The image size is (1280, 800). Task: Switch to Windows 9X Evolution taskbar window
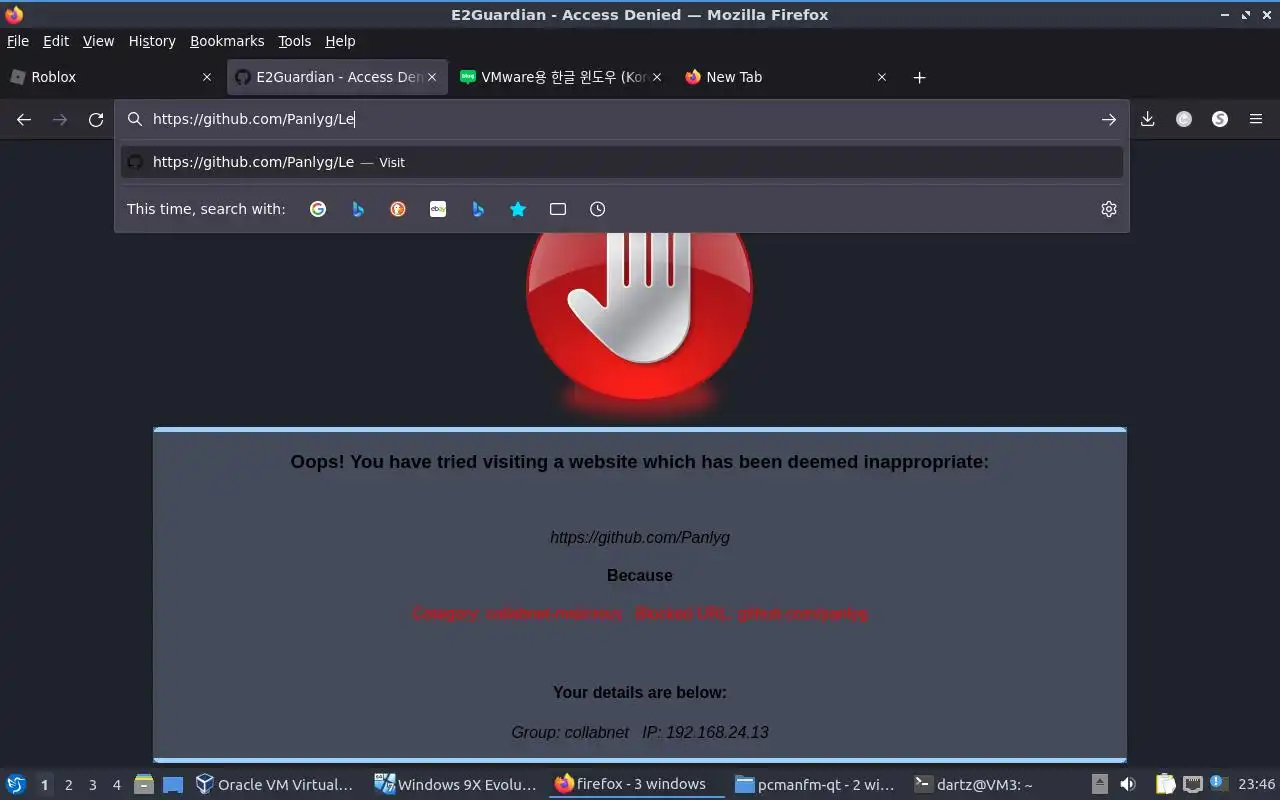(x=456, y=785)
